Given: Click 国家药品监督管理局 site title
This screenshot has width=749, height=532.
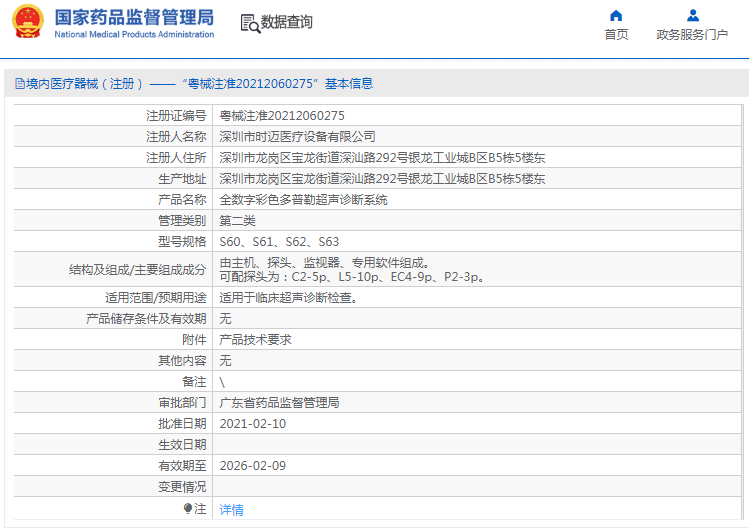Looking at the screenshot, I should (134, 17).
